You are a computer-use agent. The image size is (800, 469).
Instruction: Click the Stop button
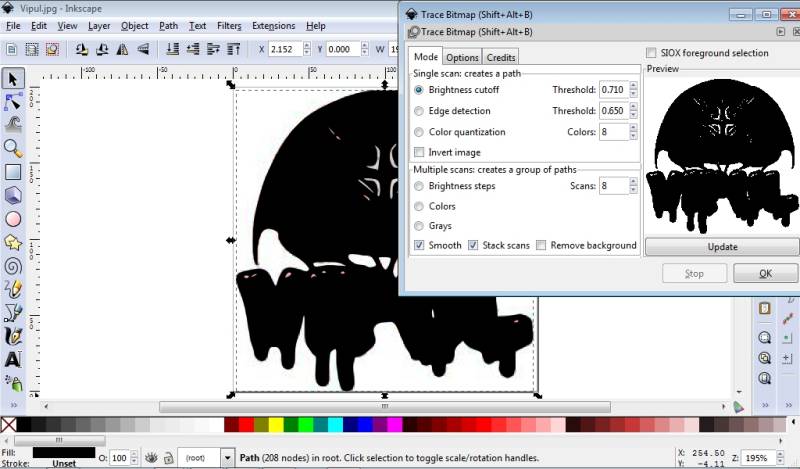[694, 274]
